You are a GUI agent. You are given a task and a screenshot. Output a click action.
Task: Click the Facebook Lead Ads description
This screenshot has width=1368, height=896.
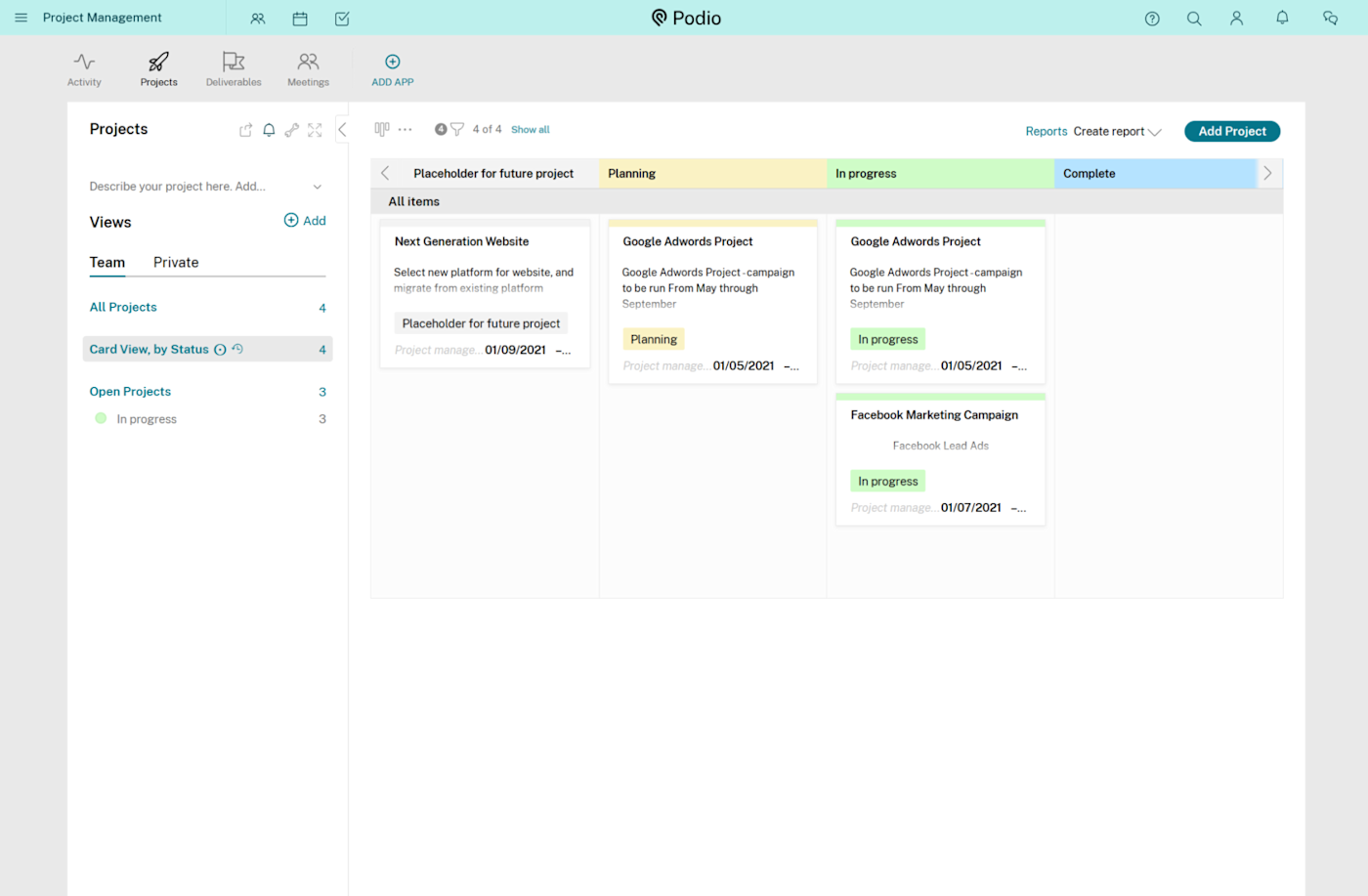pyautogui.click(x=940, y=446)
